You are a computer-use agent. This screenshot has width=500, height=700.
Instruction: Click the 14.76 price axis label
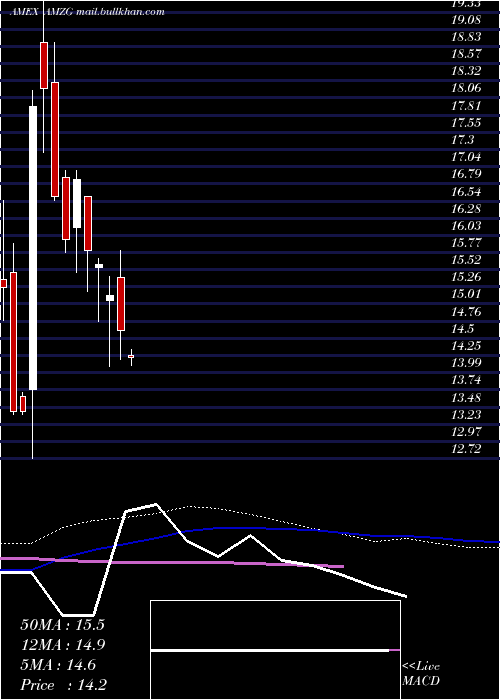[466, 312]
